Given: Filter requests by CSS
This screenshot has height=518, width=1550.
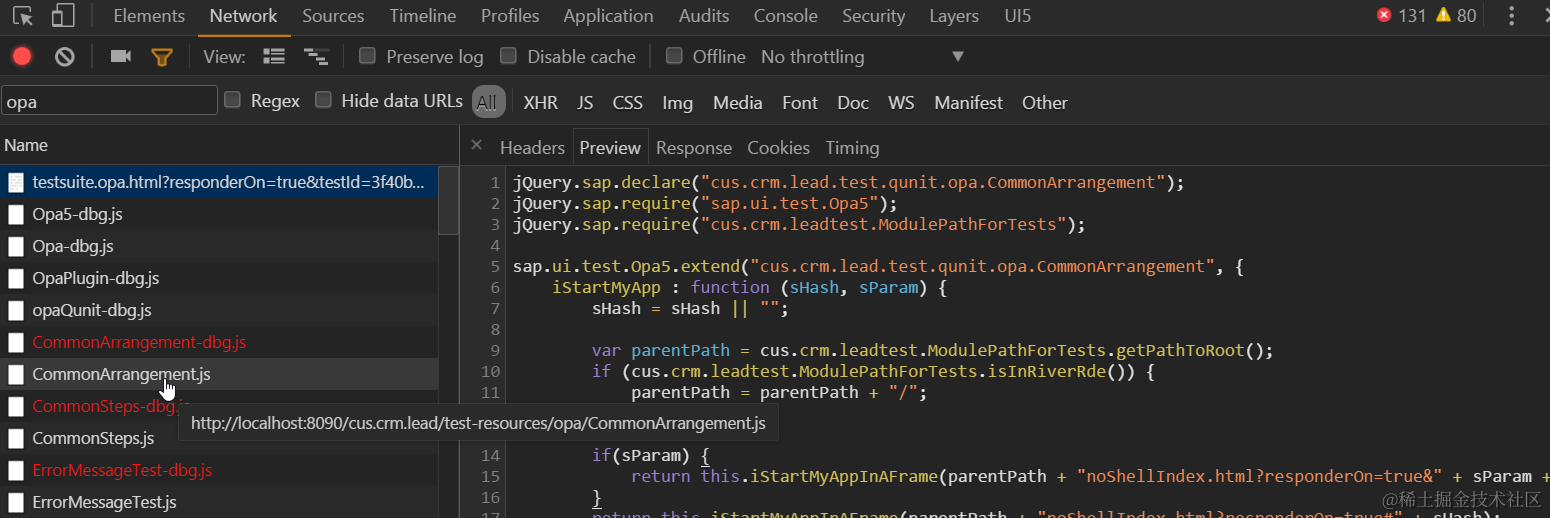Looking at the screenshot, I should pos(628,102).
